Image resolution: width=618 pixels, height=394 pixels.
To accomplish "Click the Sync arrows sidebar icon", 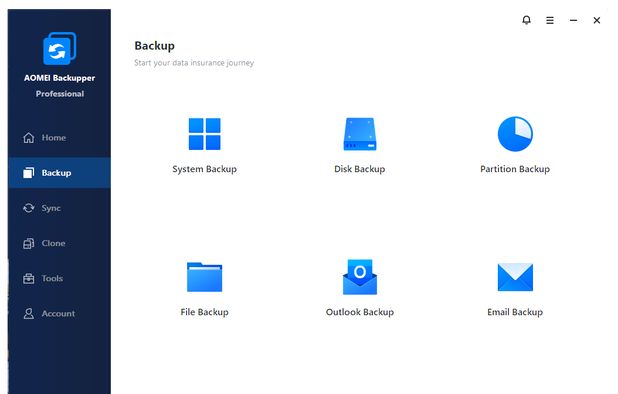I will 29,208.
